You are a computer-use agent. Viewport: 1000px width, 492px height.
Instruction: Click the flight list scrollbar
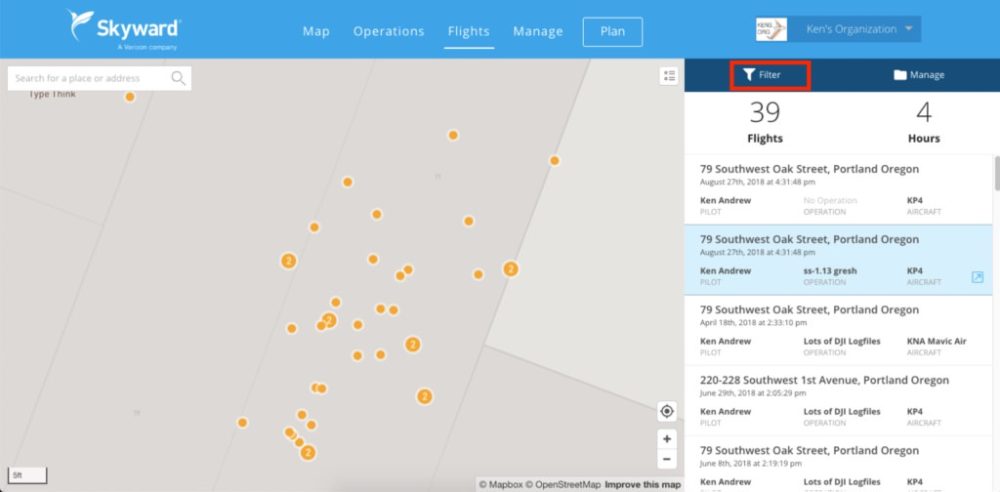pyautogui.click(x=995, y=173)
